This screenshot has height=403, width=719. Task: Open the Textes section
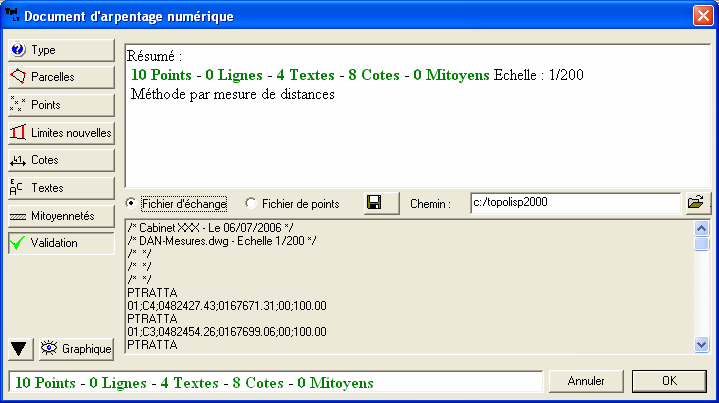61,187
